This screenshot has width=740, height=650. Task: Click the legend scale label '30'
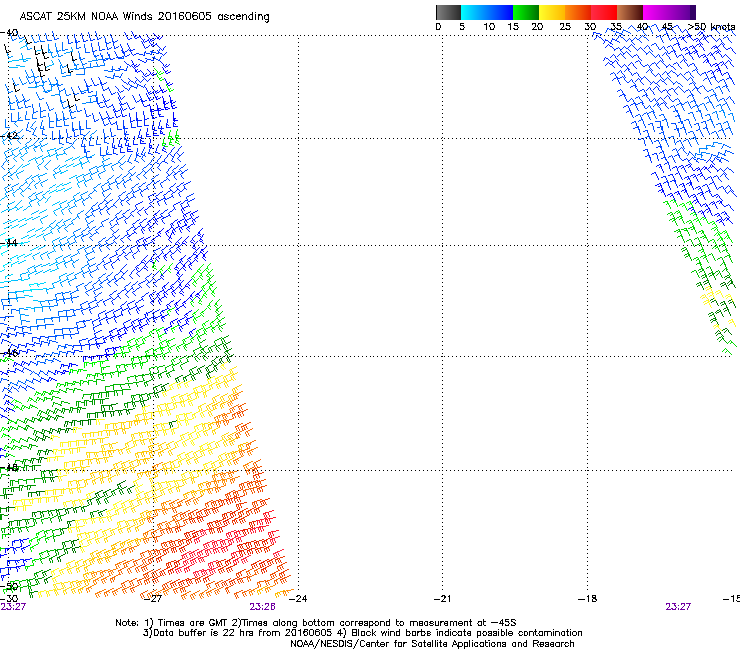click(x=590, y=27)
